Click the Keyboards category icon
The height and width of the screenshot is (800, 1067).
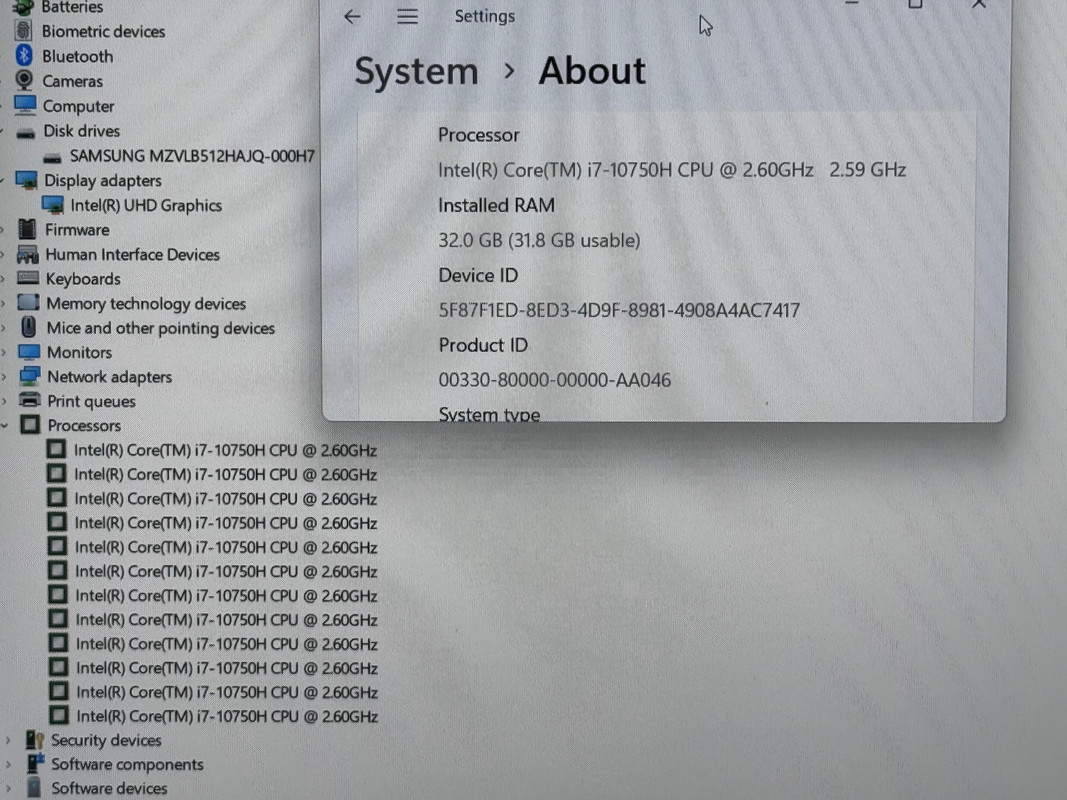(x=28, y=278)
